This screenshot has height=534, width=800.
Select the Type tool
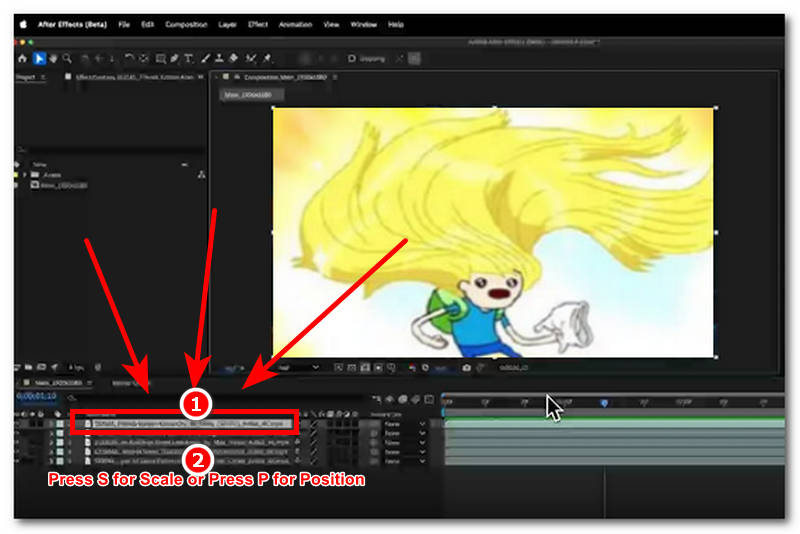click(x=189, y=59)
